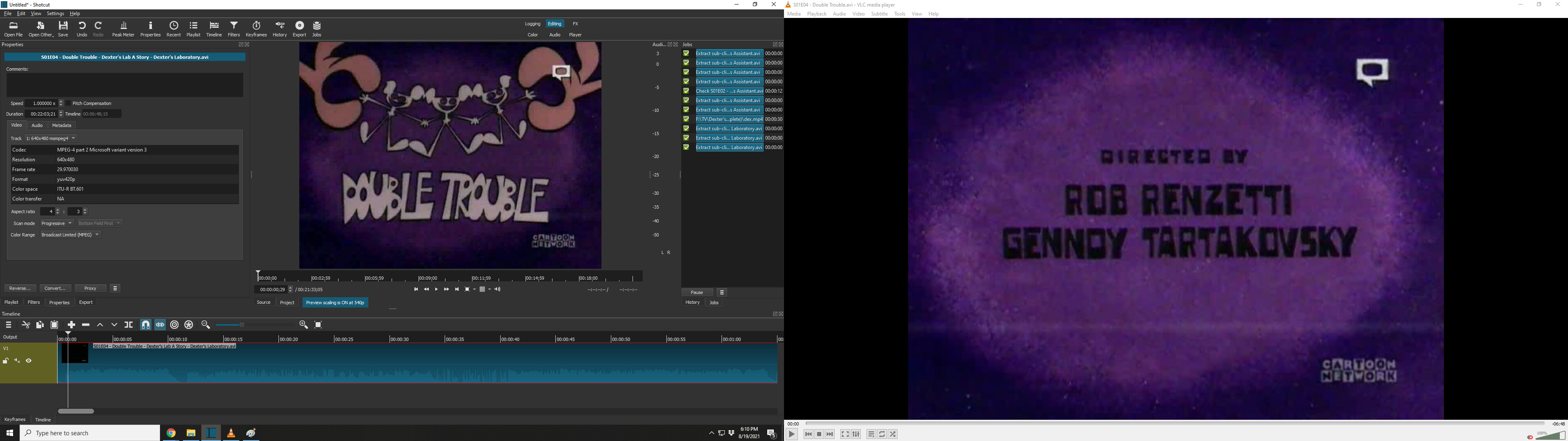Open the video Track dropdown
The width and height of the screenshot is (1568, 441).
[51, 138]
